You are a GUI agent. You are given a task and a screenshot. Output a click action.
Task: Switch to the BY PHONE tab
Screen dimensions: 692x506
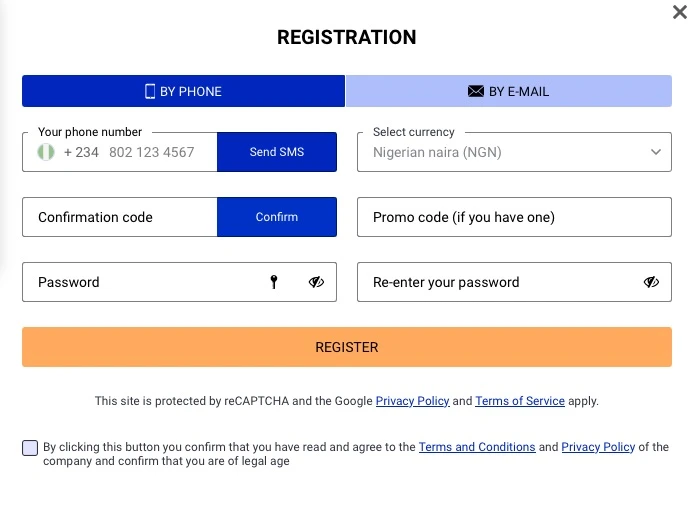tap(183, 91)
